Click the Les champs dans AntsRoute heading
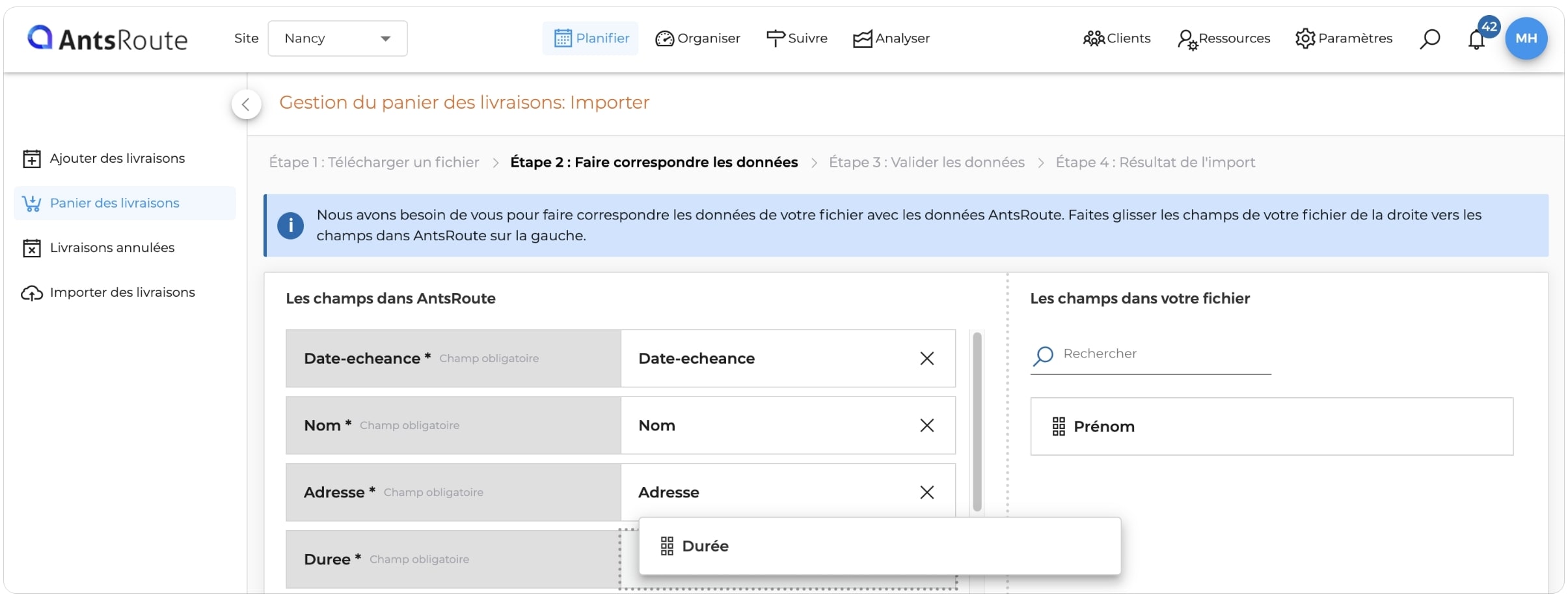The width and height of the screenshot is (1568, 599). (390, 299)
